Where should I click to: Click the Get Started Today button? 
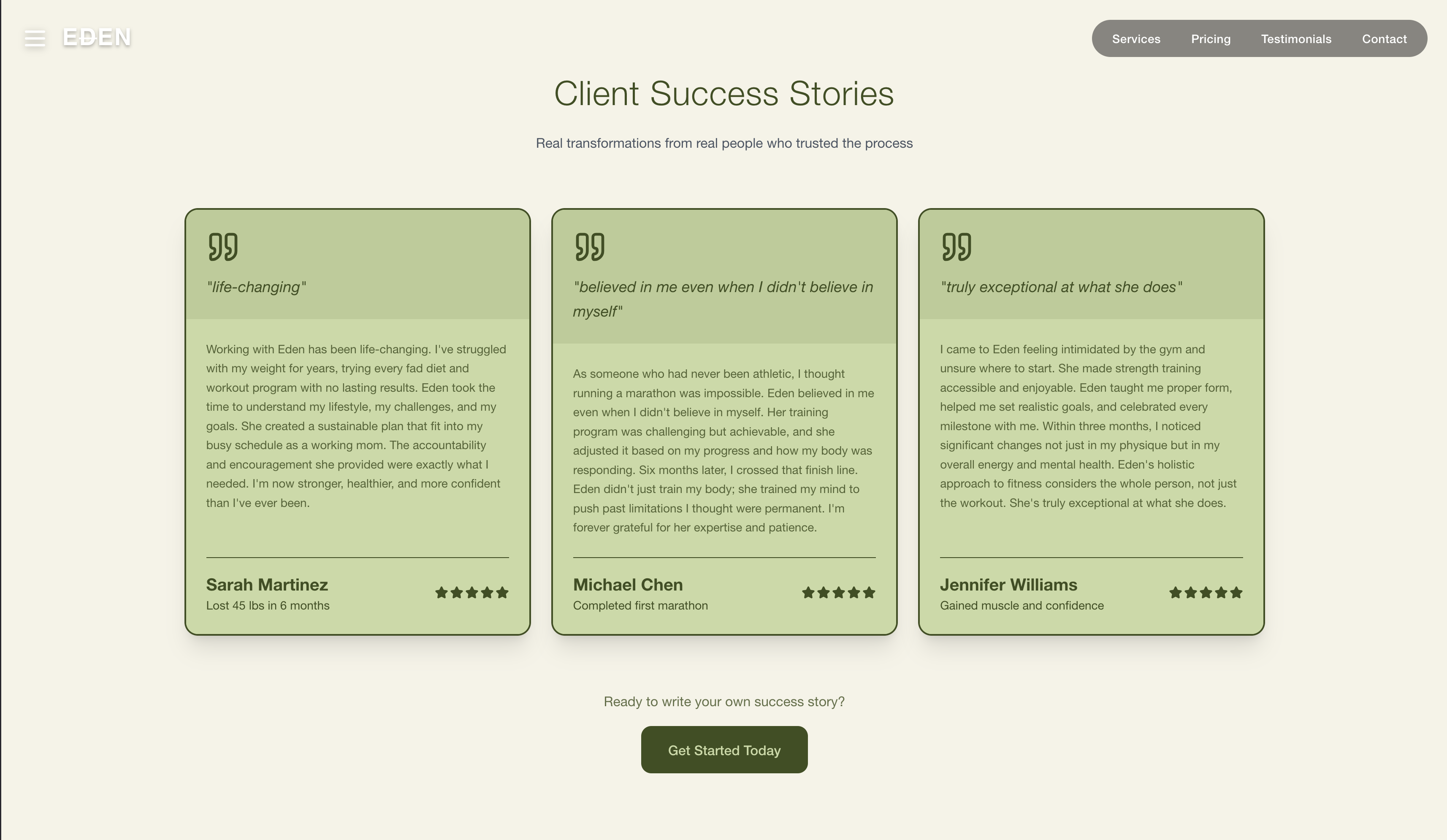(723, 750)
